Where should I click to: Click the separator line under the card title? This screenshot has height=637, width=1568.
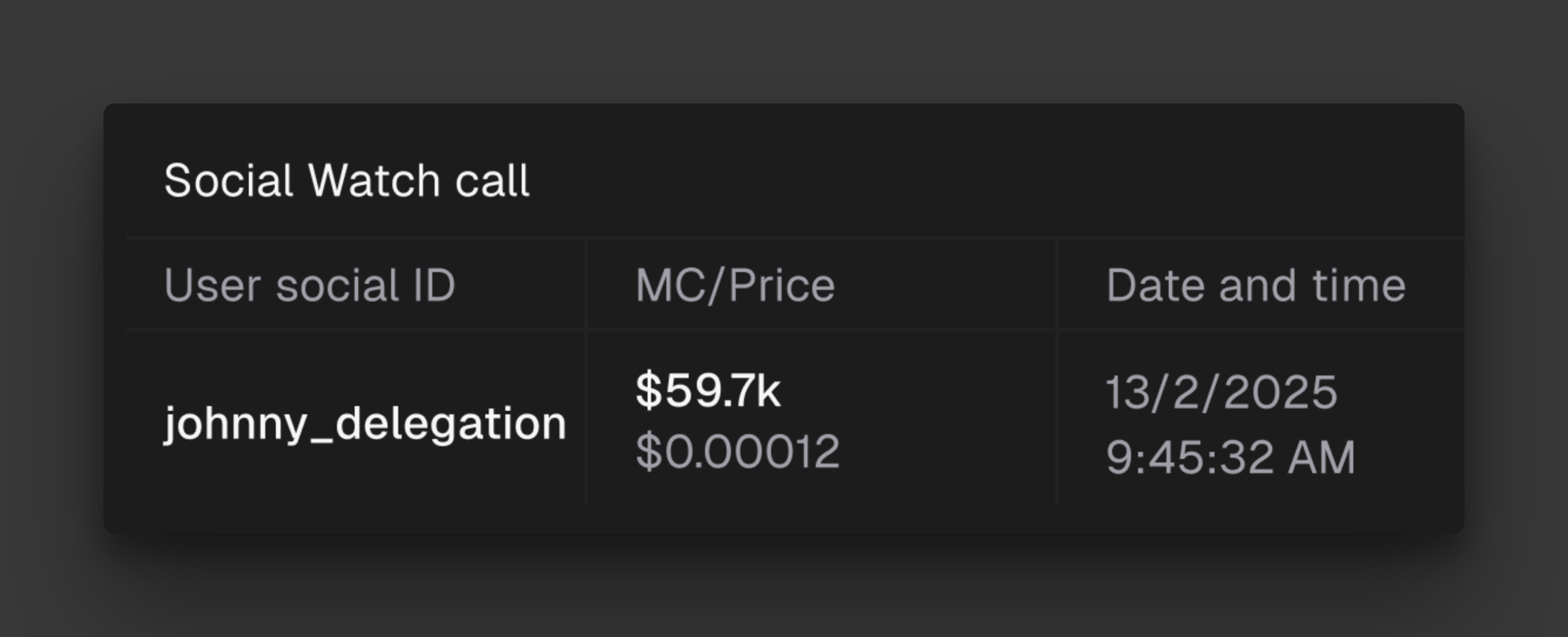tap(795, 237)
